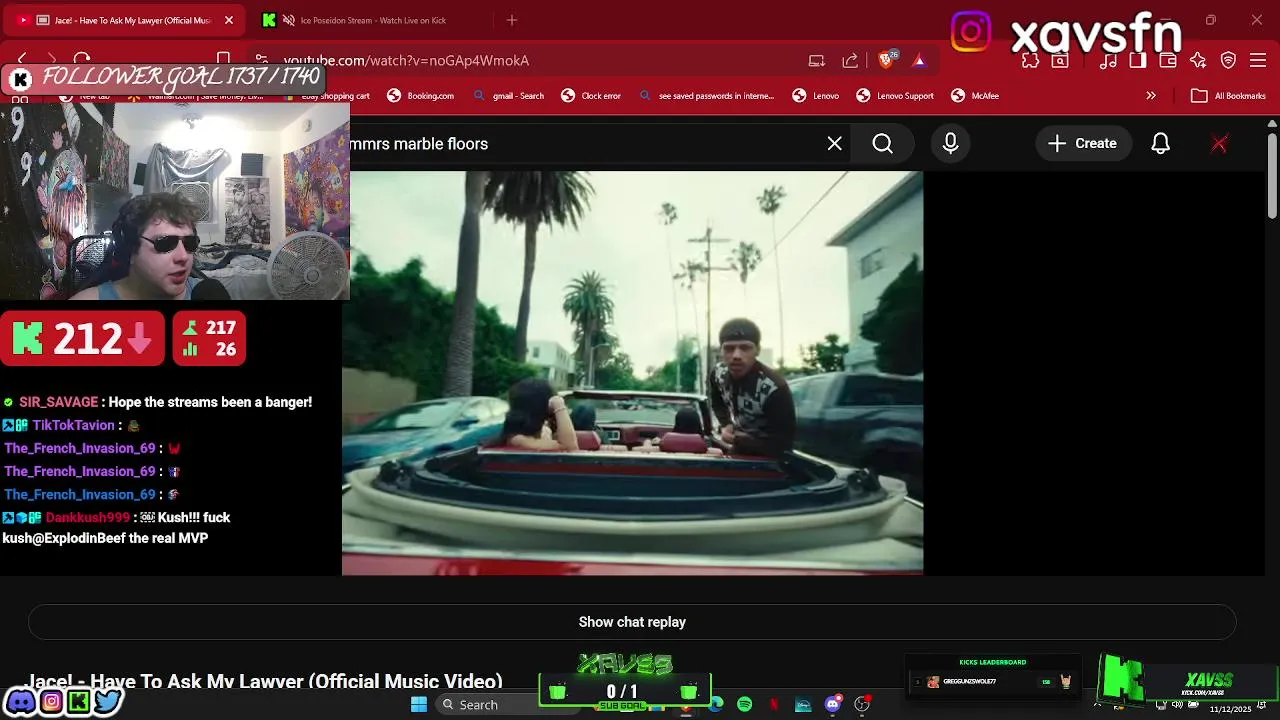Click username SIR_SAVAGE in chat

[x=59, y=402]
